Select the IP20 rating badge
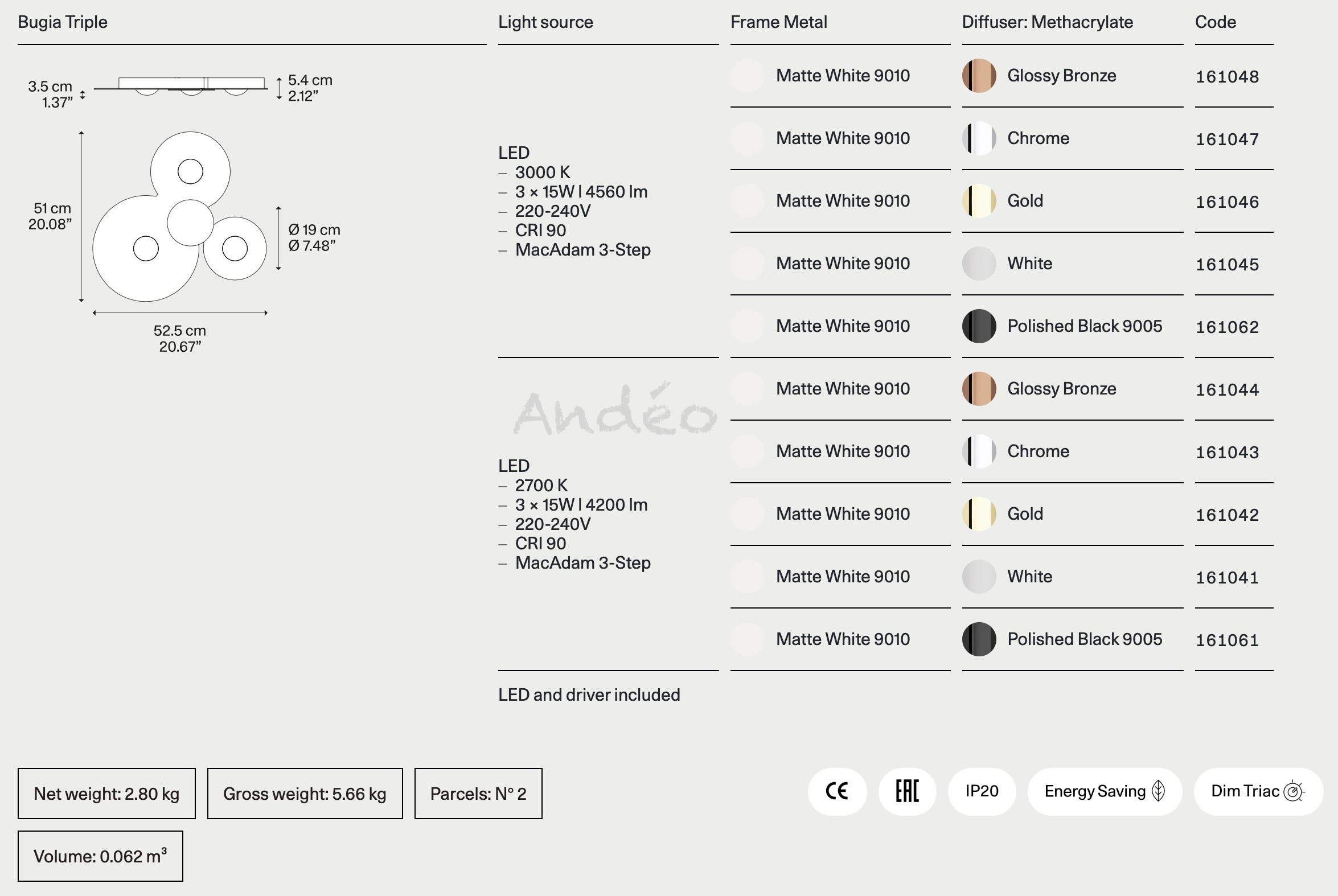Viewport: 1338px width, 896px height. (982, 791)
